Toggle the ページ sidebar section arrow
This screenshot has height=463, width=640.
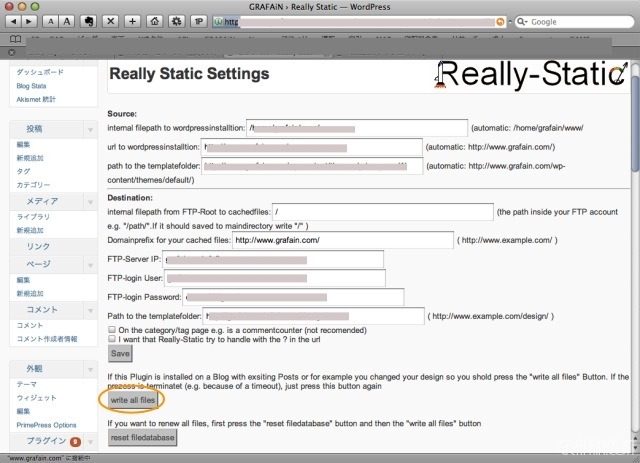90,265
